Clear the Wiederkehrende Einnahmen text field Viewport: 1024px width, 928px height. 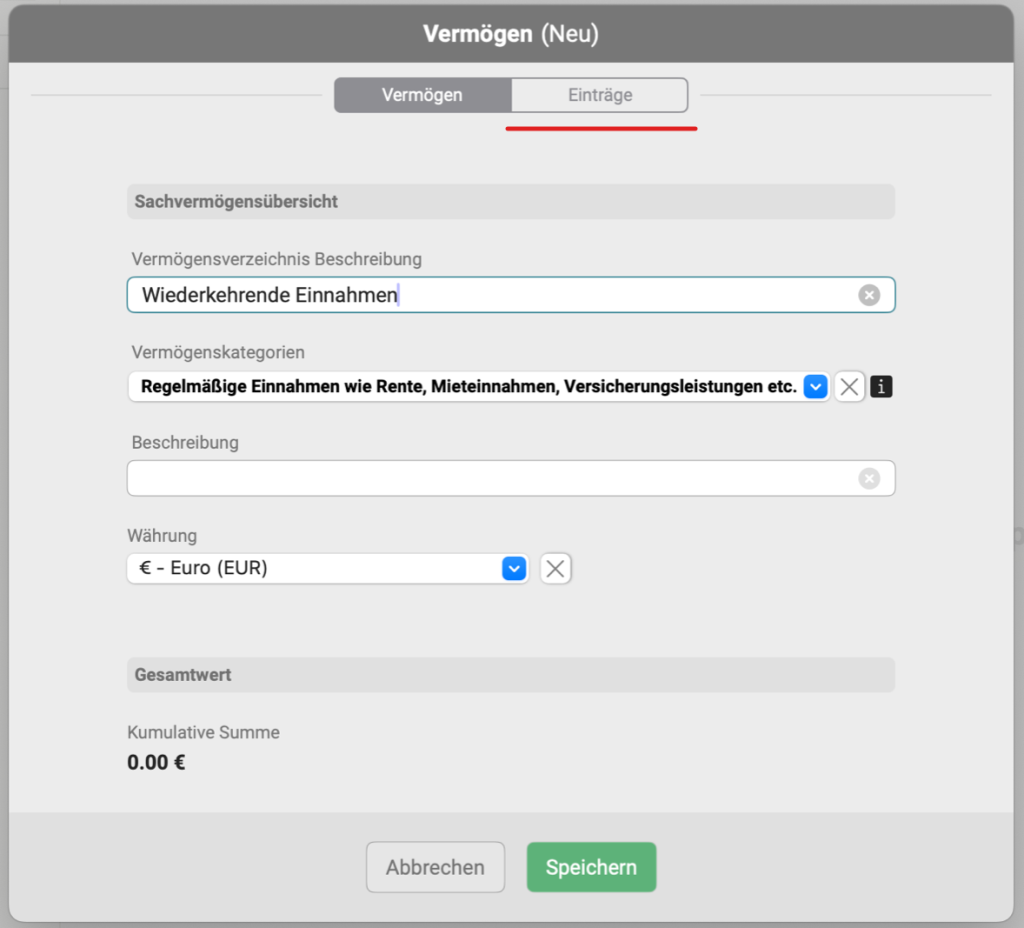pos(869,295)
